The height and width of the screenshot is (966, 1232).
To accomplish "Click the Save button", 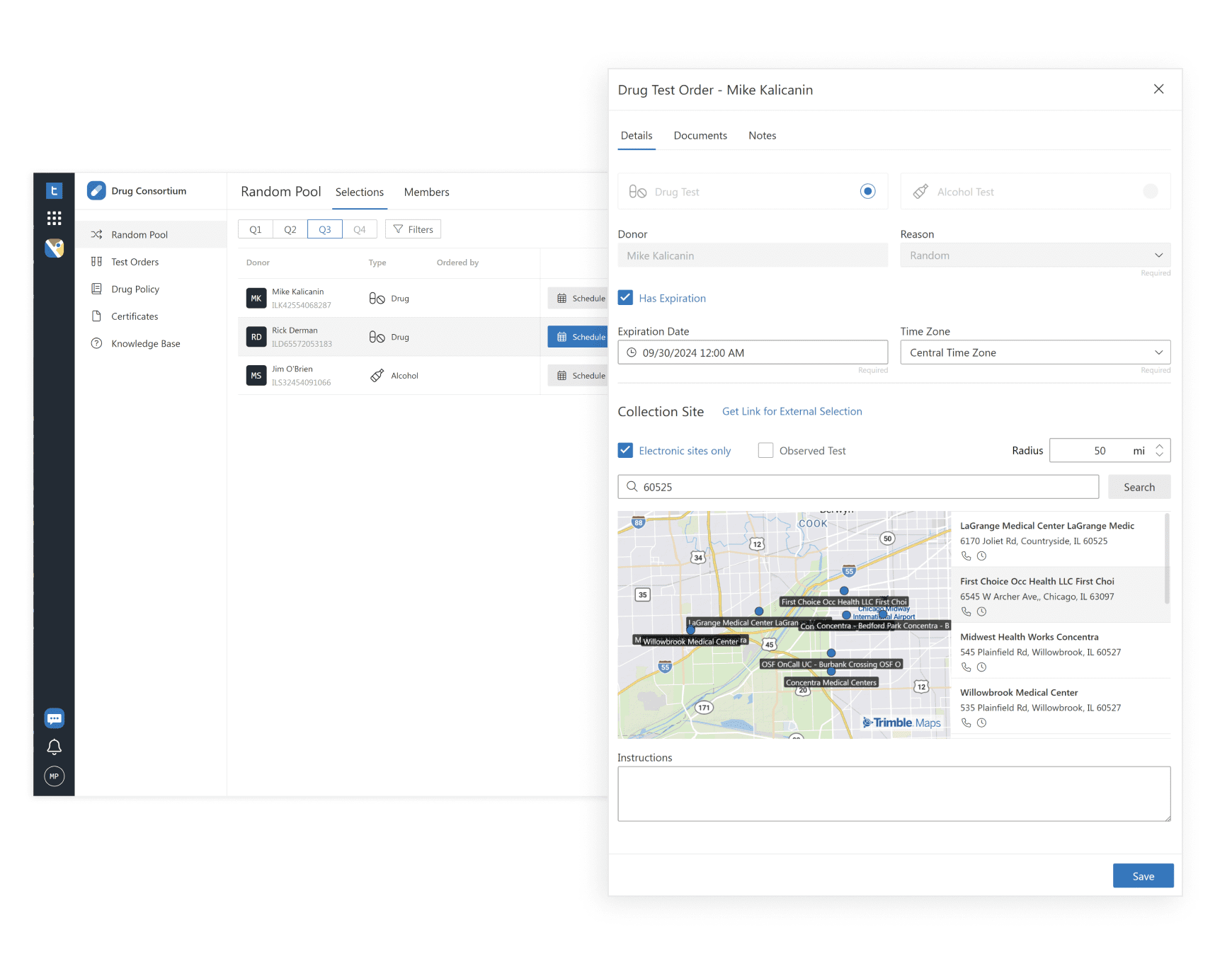I will (1143, 876).
